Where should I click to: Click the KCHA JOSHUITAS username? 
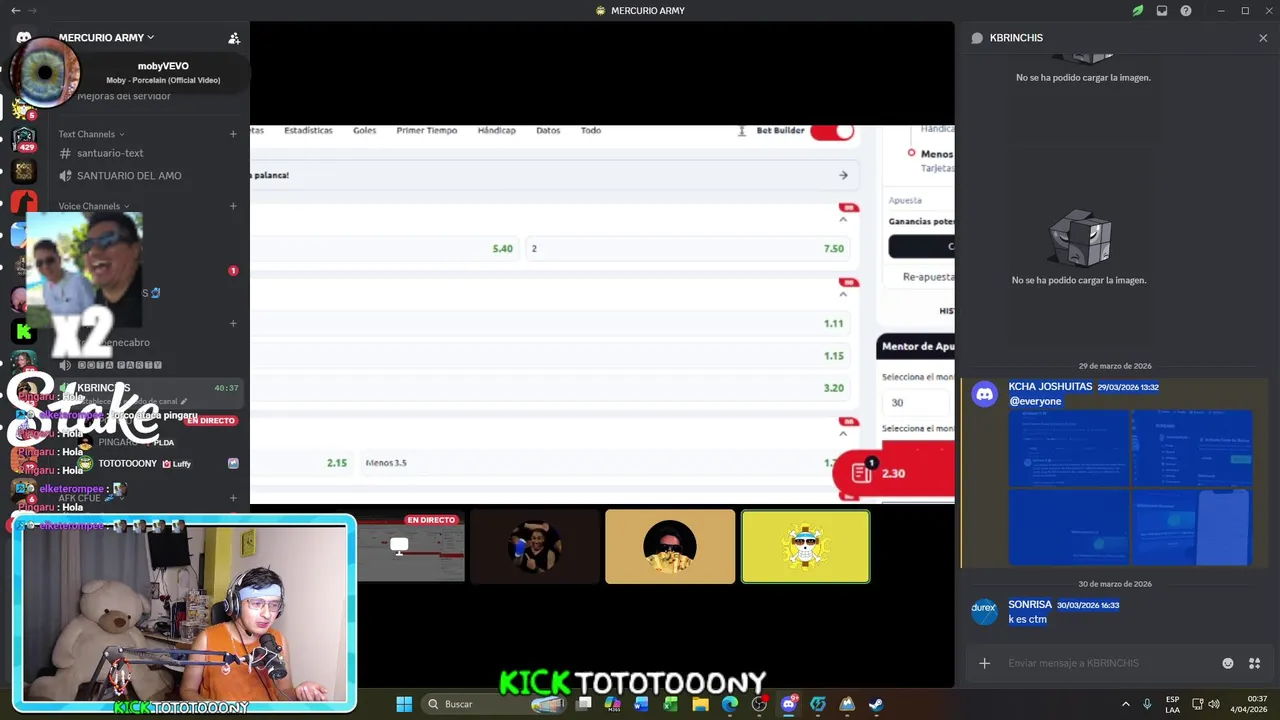point(1050,387)
